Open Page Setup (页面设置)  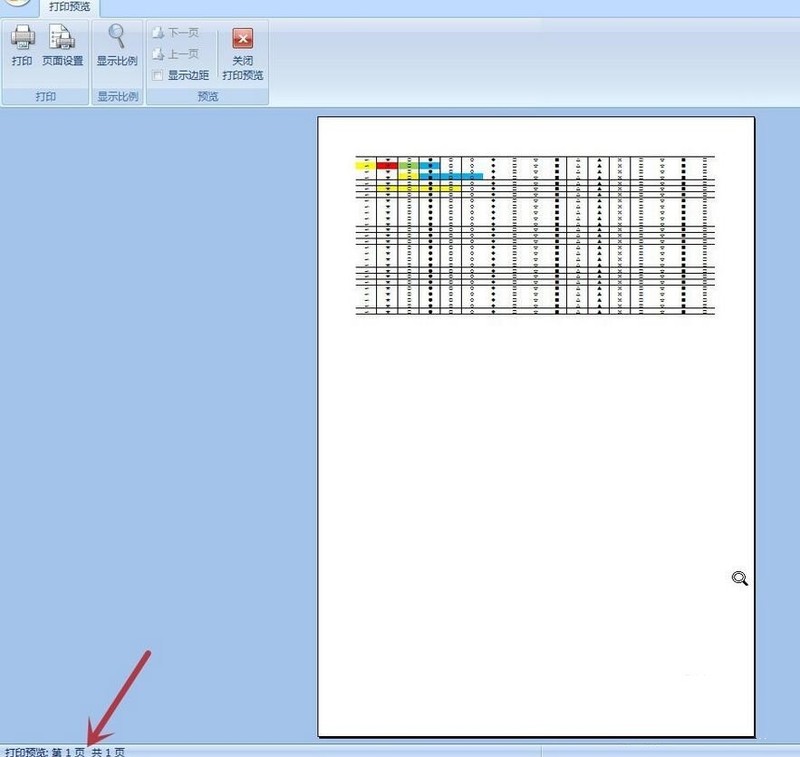click(x=62, y=45)
